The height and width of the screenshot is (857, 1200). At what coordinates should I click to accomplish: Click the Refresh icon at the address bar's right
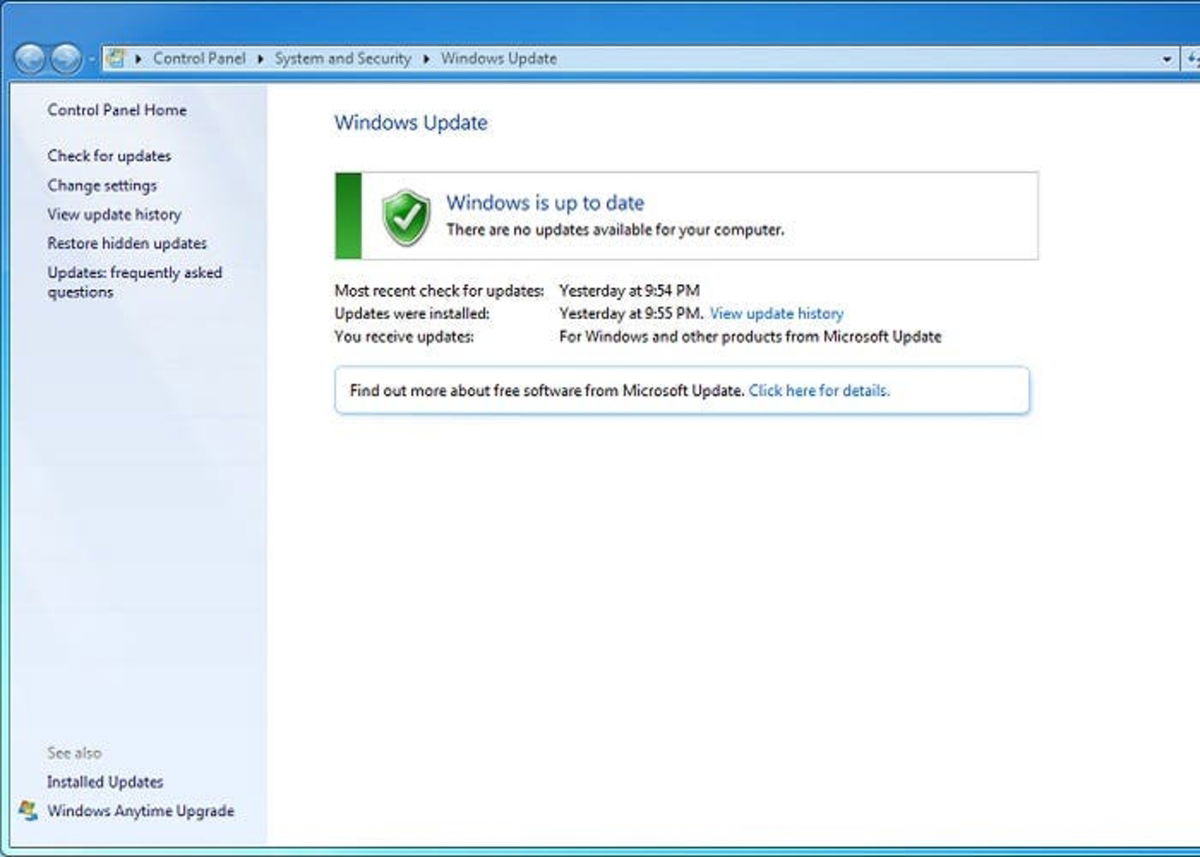pyautogui.click(x=1192, y=59)
